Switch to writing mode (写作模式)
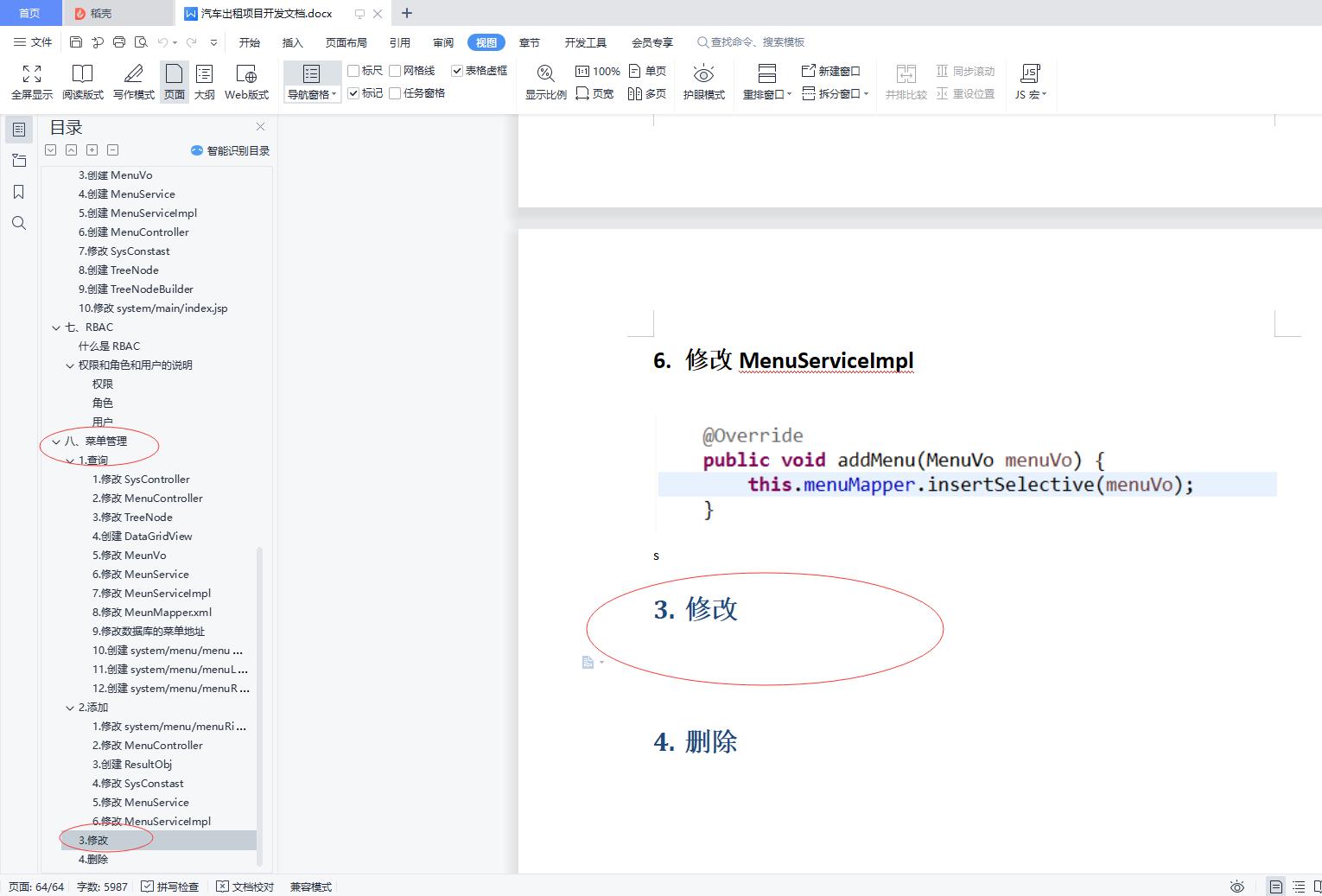 (134, 82)
